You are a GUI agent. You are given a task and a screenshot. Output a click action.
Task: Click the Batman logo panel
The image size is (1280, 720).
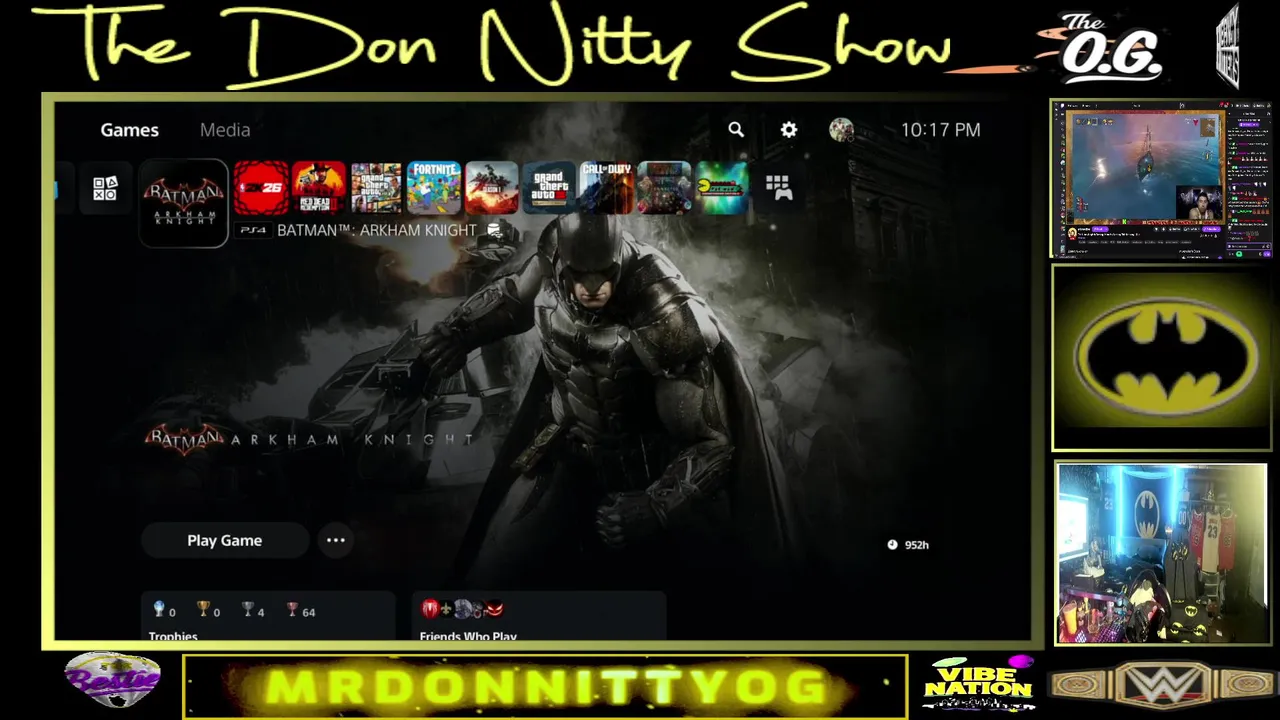click(x=1161, y=357)
